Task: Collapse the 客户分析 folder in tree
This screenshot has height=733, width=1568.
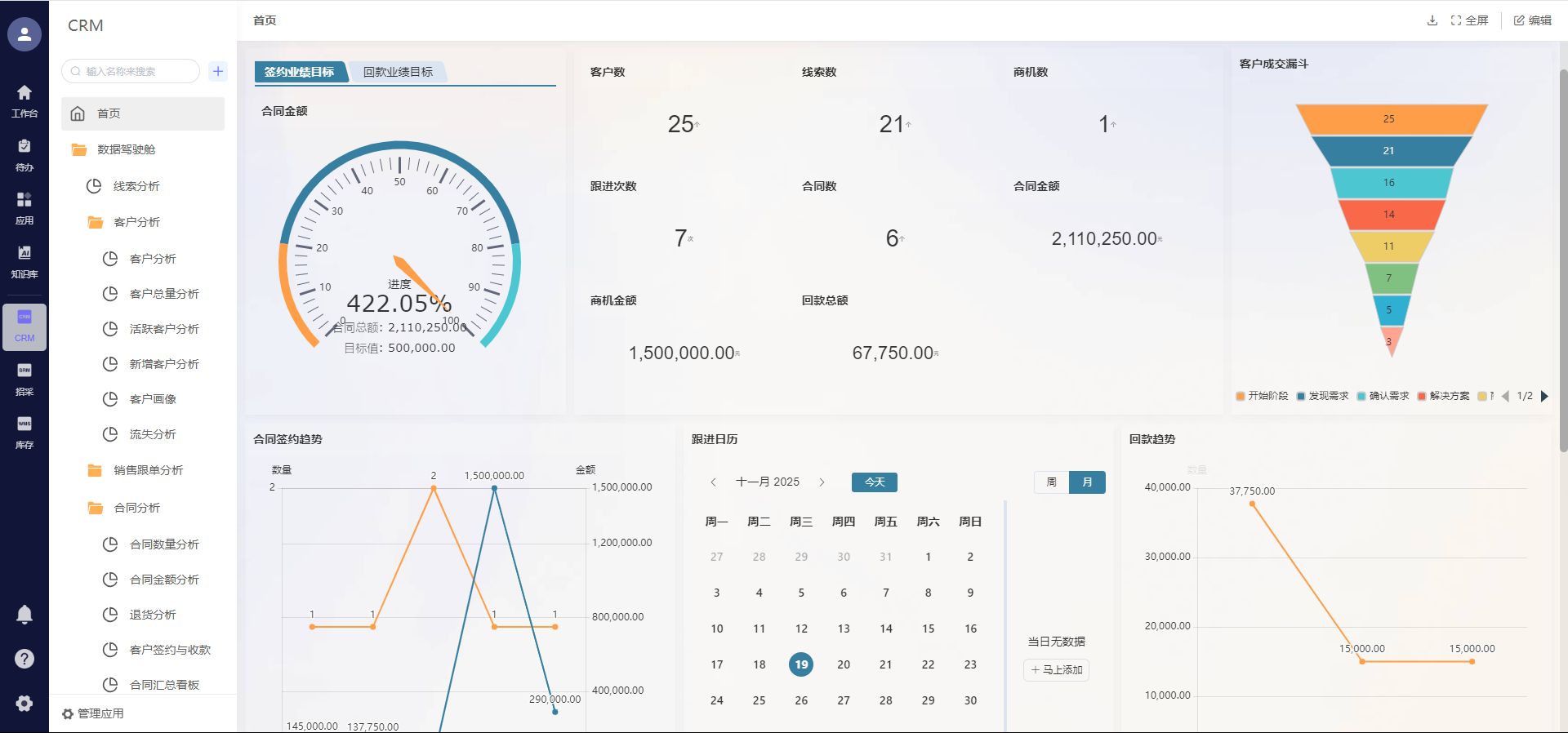Action: [136, 222]
